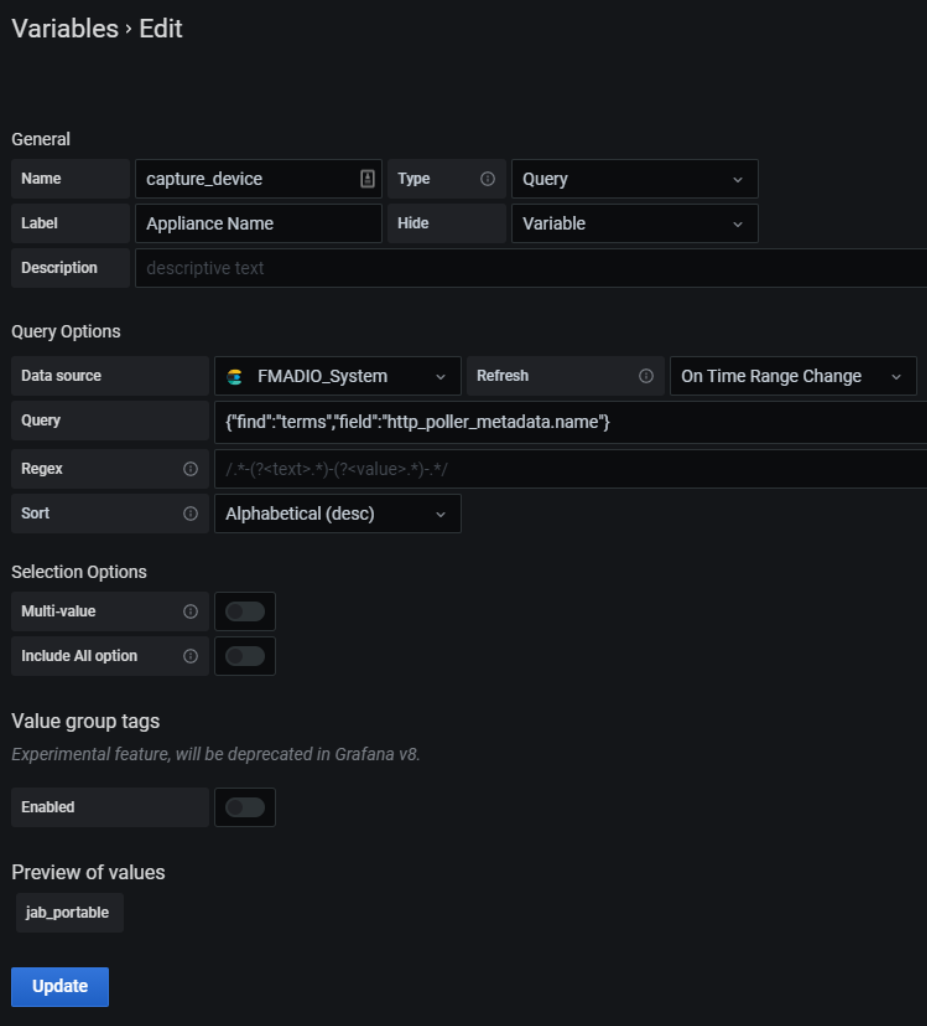Screen dimensions: 927x1026
Task: Click into the Description text field
Action: [530, 268]
